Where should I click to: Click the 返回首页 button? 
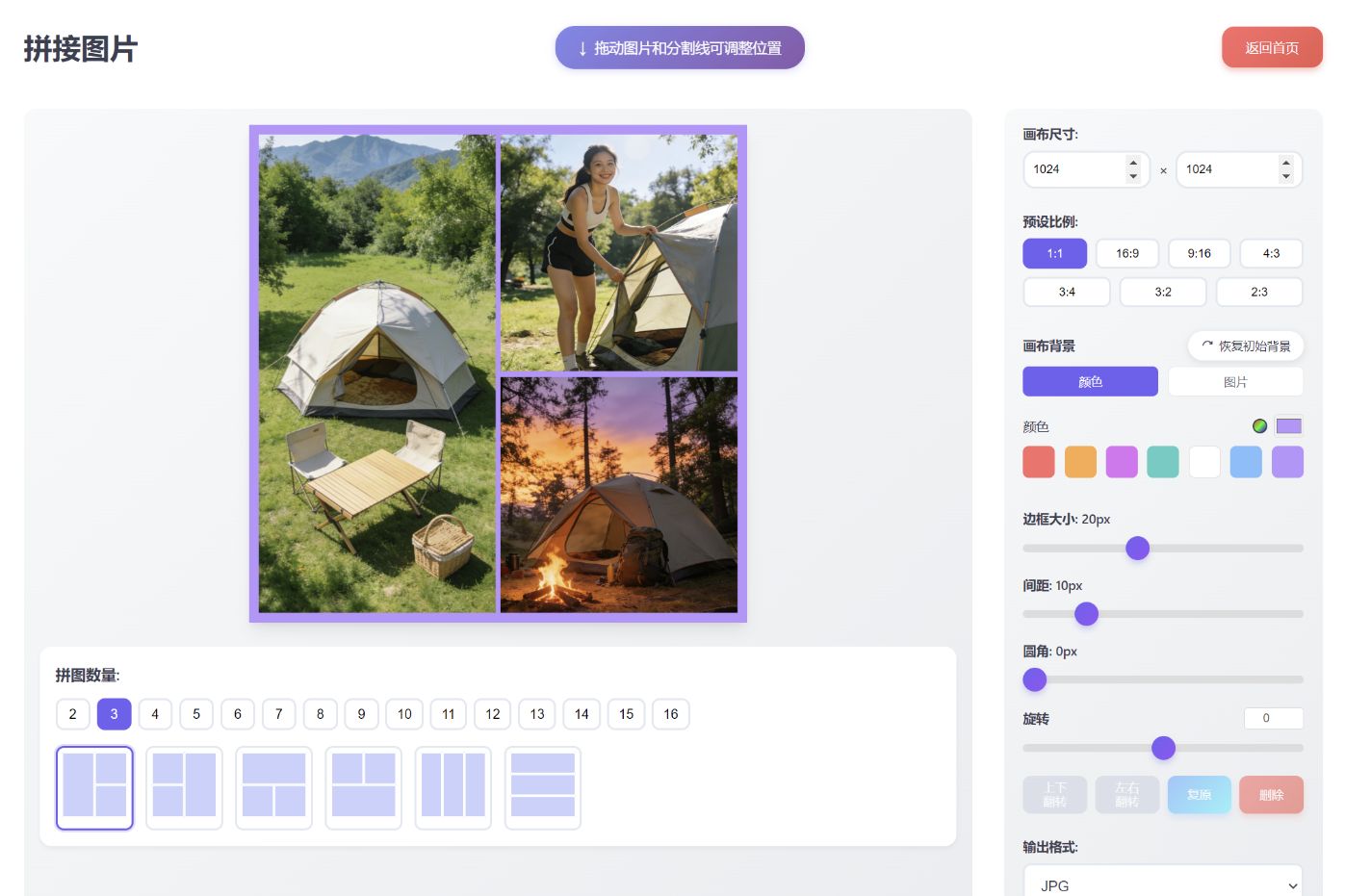click(1271, 48)
